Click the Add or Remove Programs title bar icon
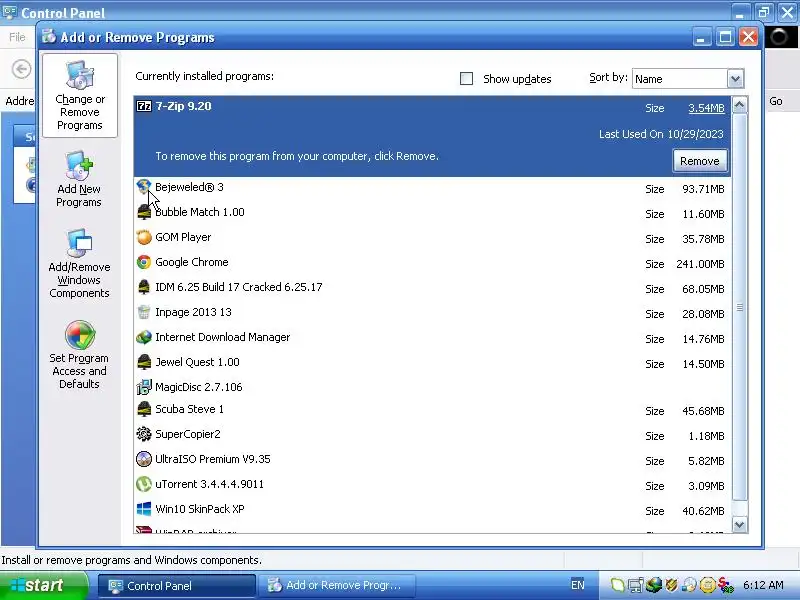 click(49, 37)
